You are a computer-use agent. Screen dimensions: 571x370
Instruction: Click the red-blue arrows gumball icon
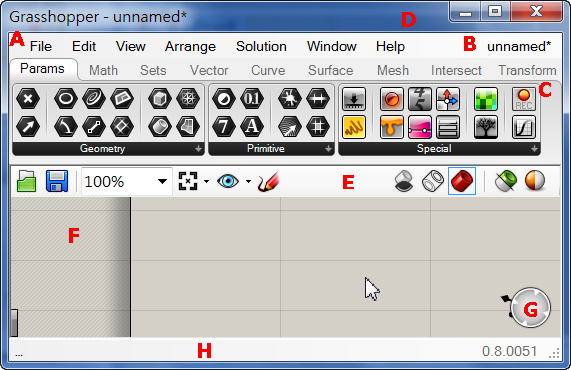(x=448, y=99)
